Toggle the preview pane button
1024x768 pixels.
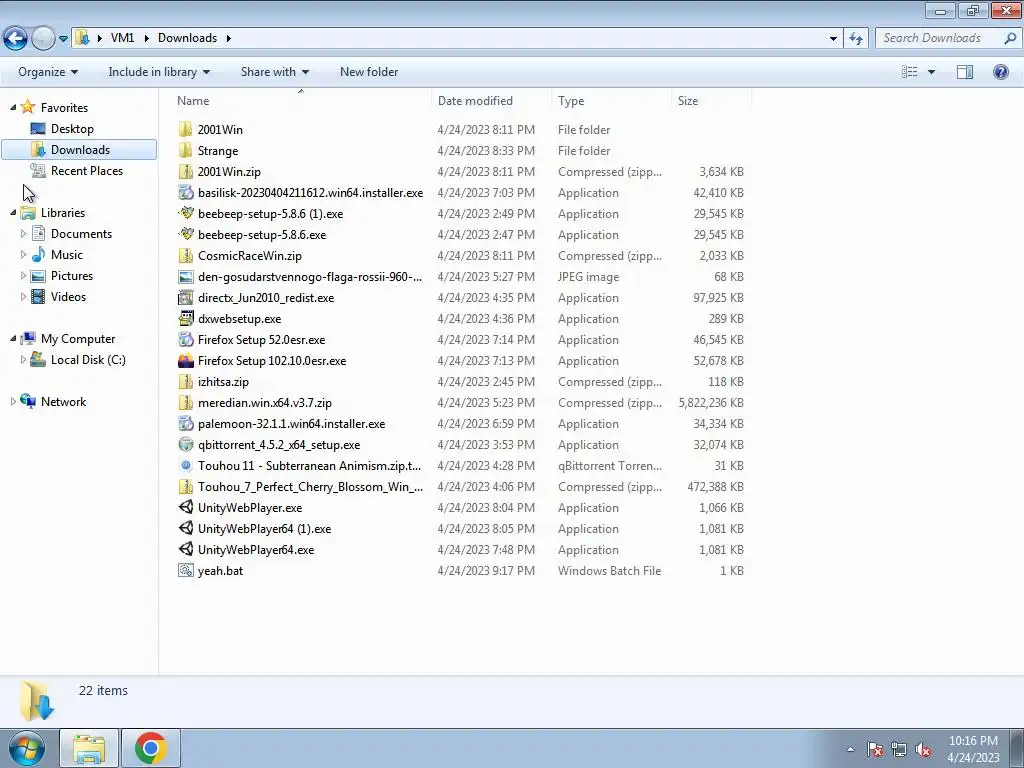[965, 72]
